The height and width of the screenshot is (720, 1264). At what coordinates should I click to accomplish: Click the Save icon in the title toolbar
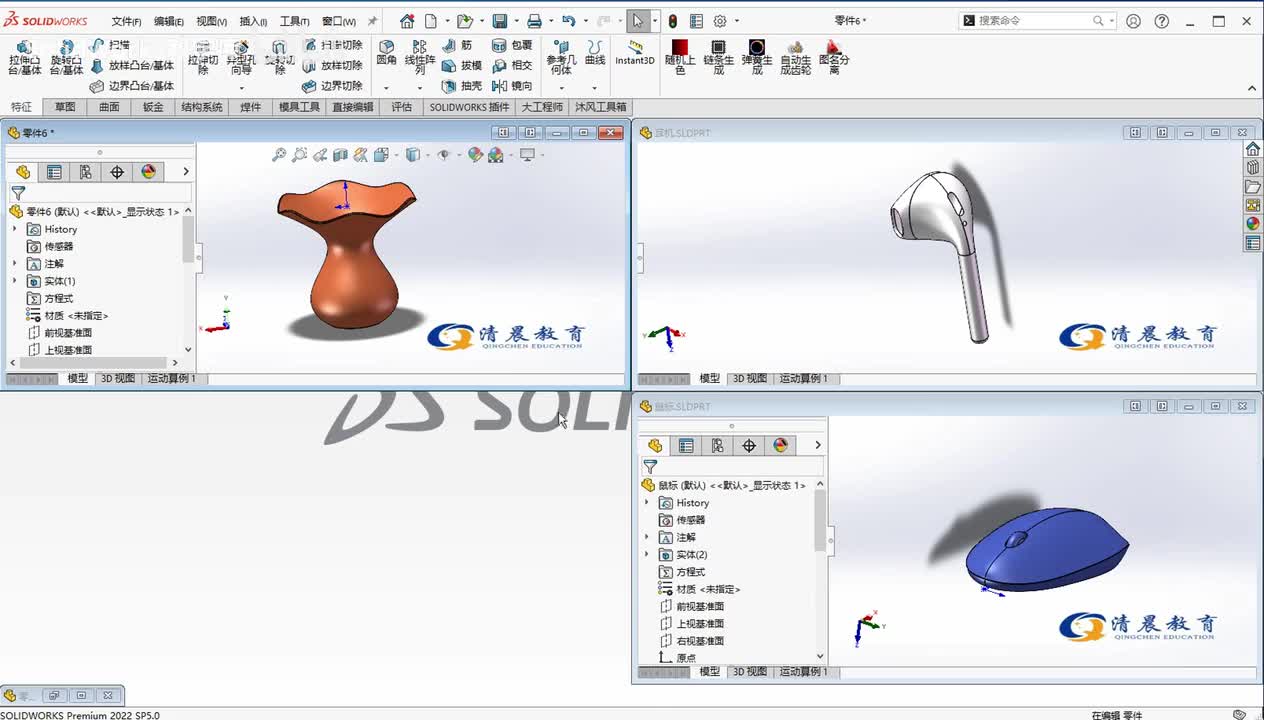pos(500,21)
